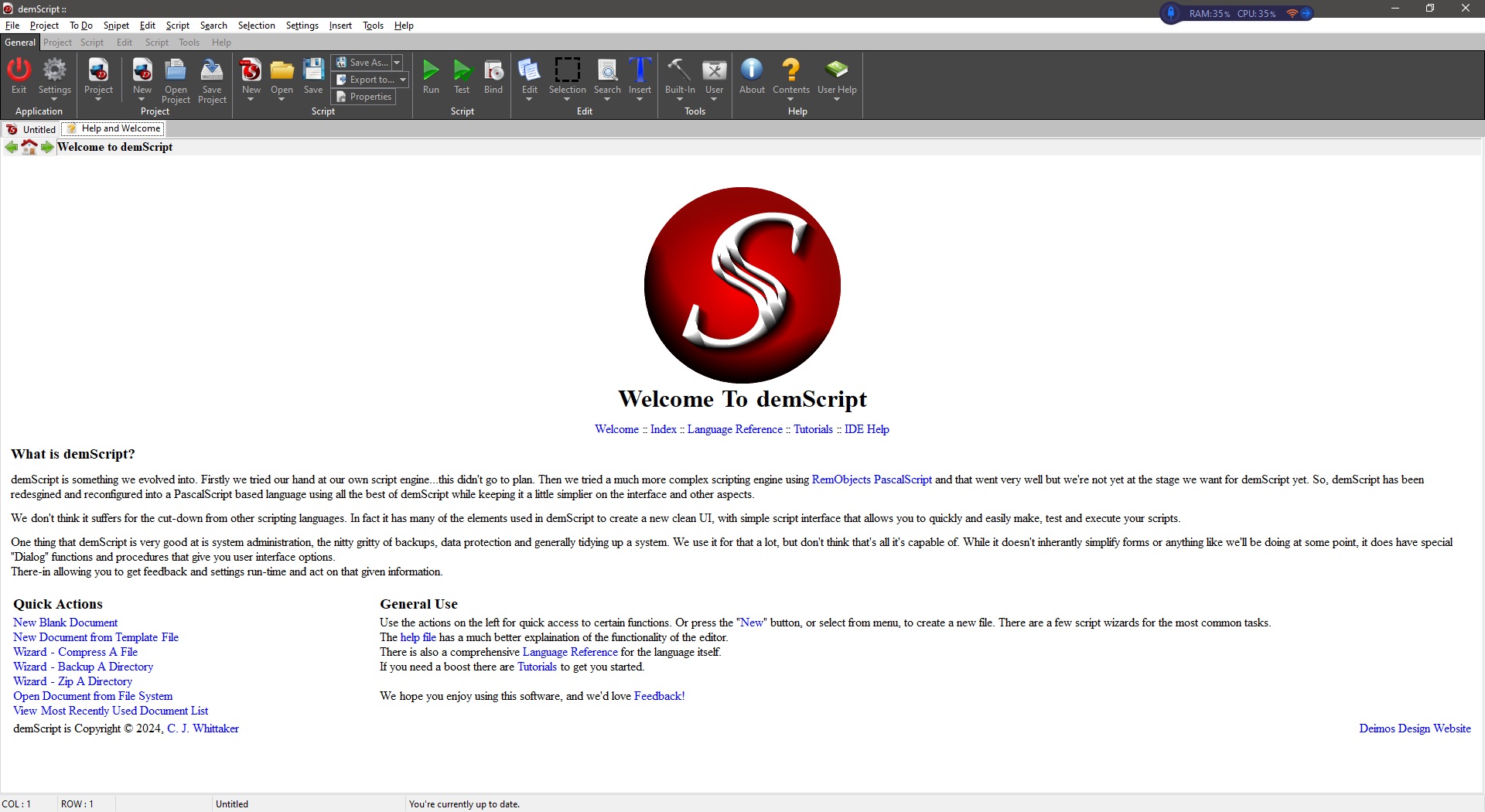The image size is (1485, 812).
Task: Expand the Export to dropdown arrow
Action: tap(402, 80)
